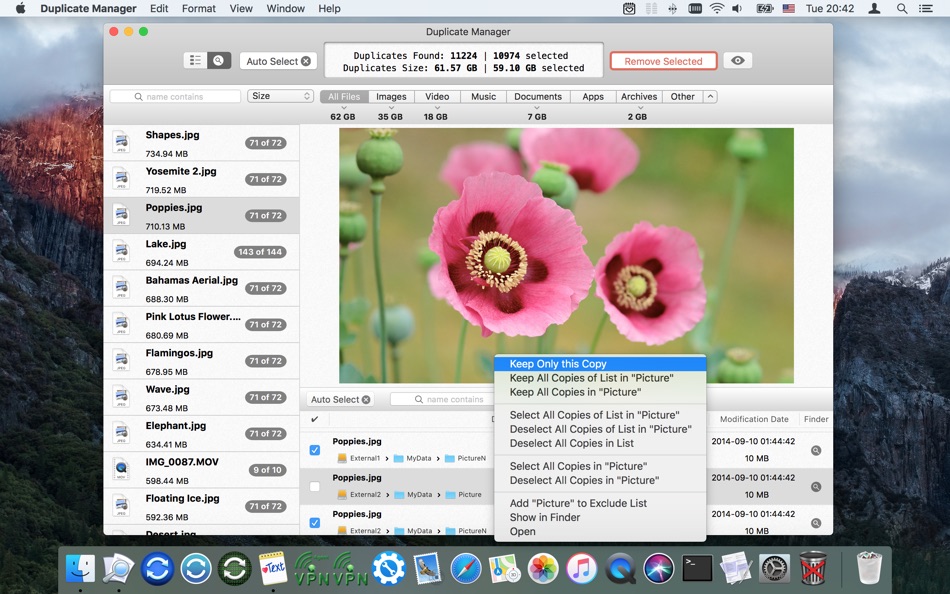Choose Keep Only this Copy
The height and width of the screenshot is (594, 950).
tap(600, 364)
